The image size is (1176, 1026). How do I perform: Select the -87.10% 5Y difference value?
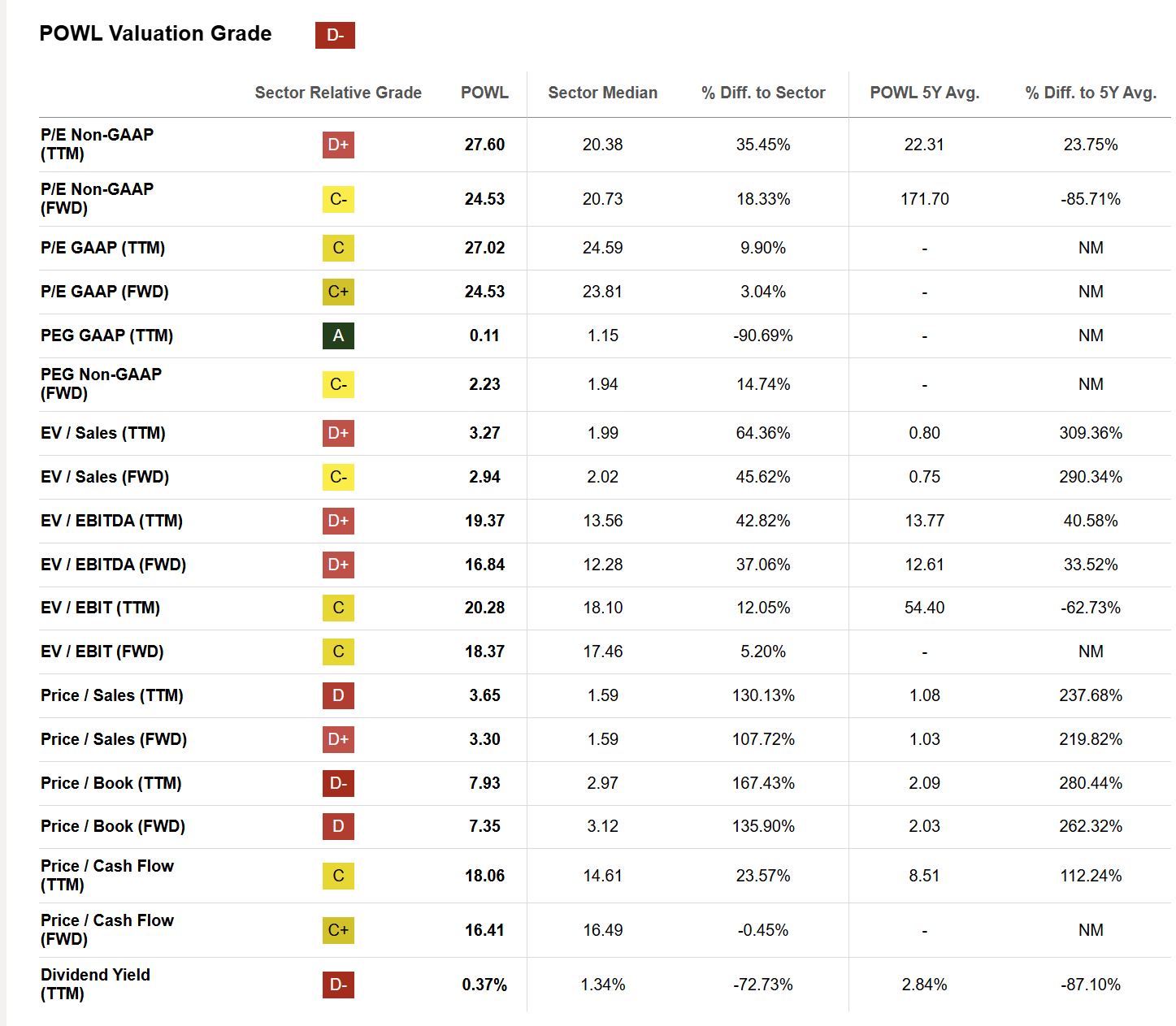[1091, 985]
